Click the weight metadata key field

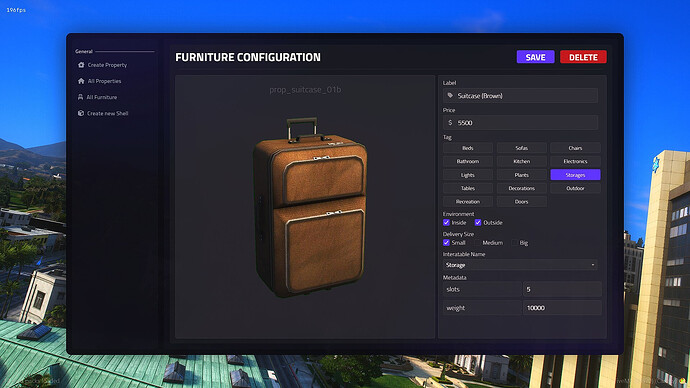[482, 308]
